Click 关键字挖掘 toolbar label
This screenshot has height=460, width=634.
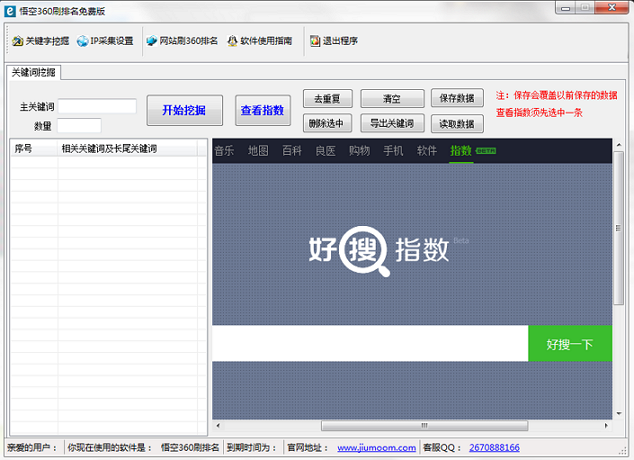point(47,41)
